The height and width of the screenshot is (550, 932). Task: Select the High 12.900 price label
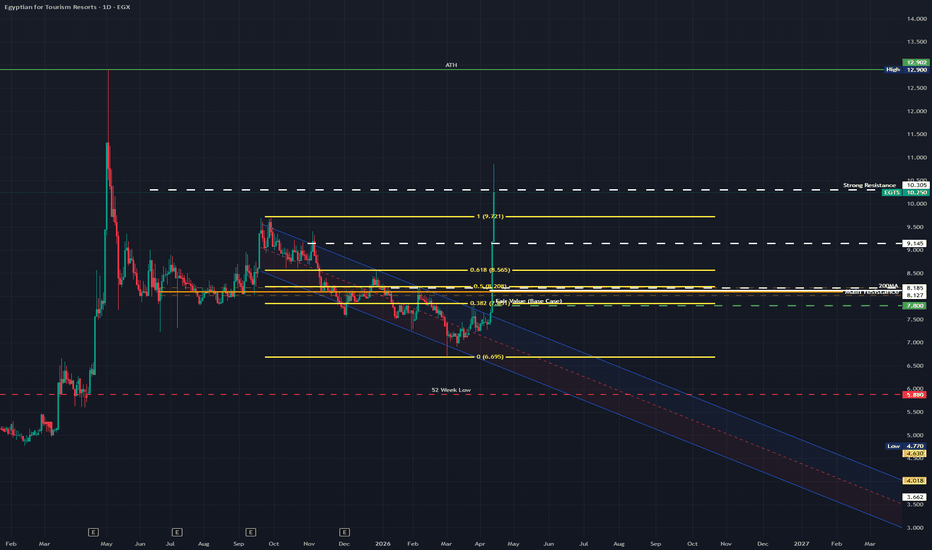tap(907, 70)
